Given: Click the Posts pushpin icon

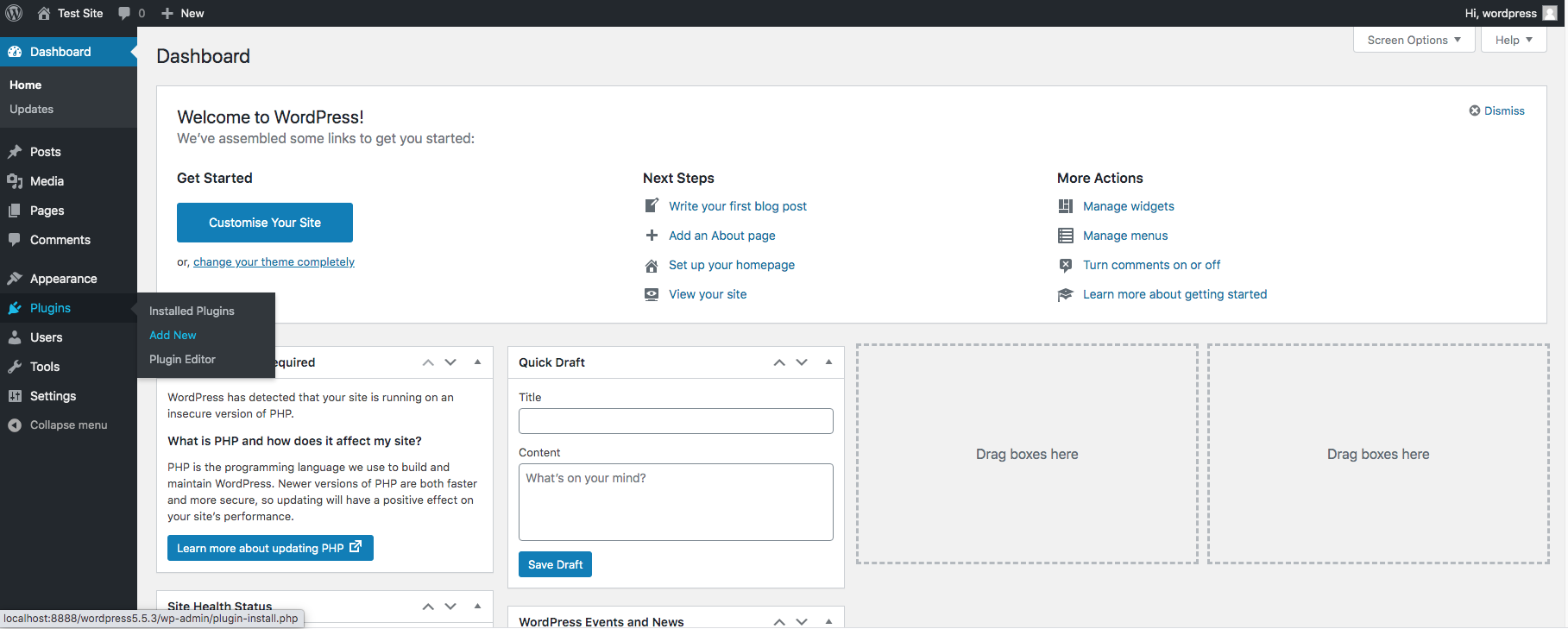Looking at the screenshot, I should 15,152.
